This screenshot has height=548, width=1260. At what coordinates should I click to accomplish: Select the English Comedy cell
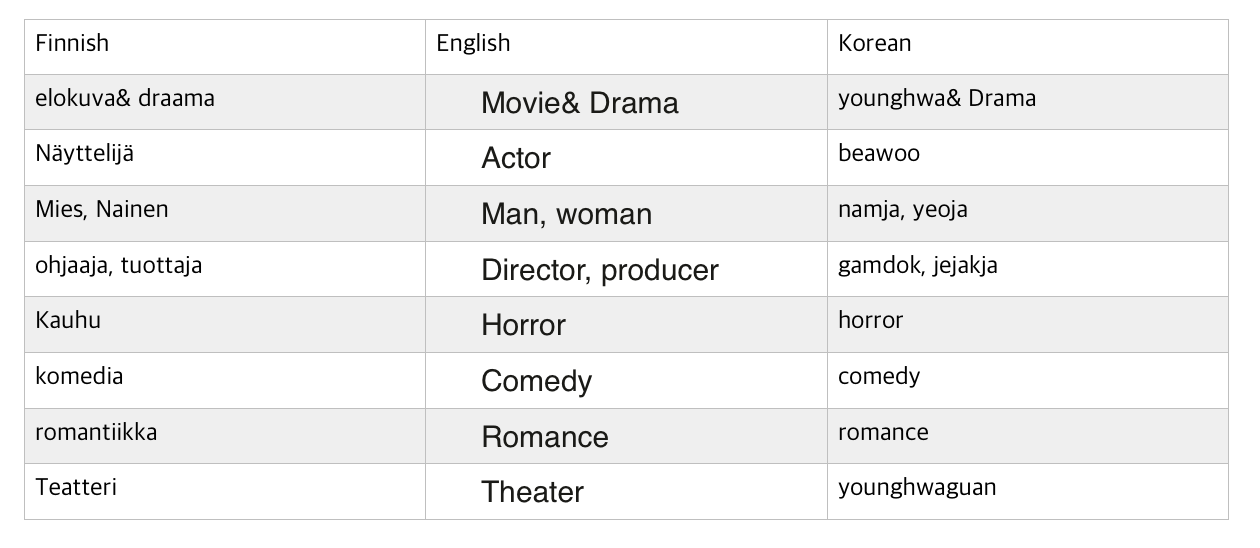tap(627, 381)
